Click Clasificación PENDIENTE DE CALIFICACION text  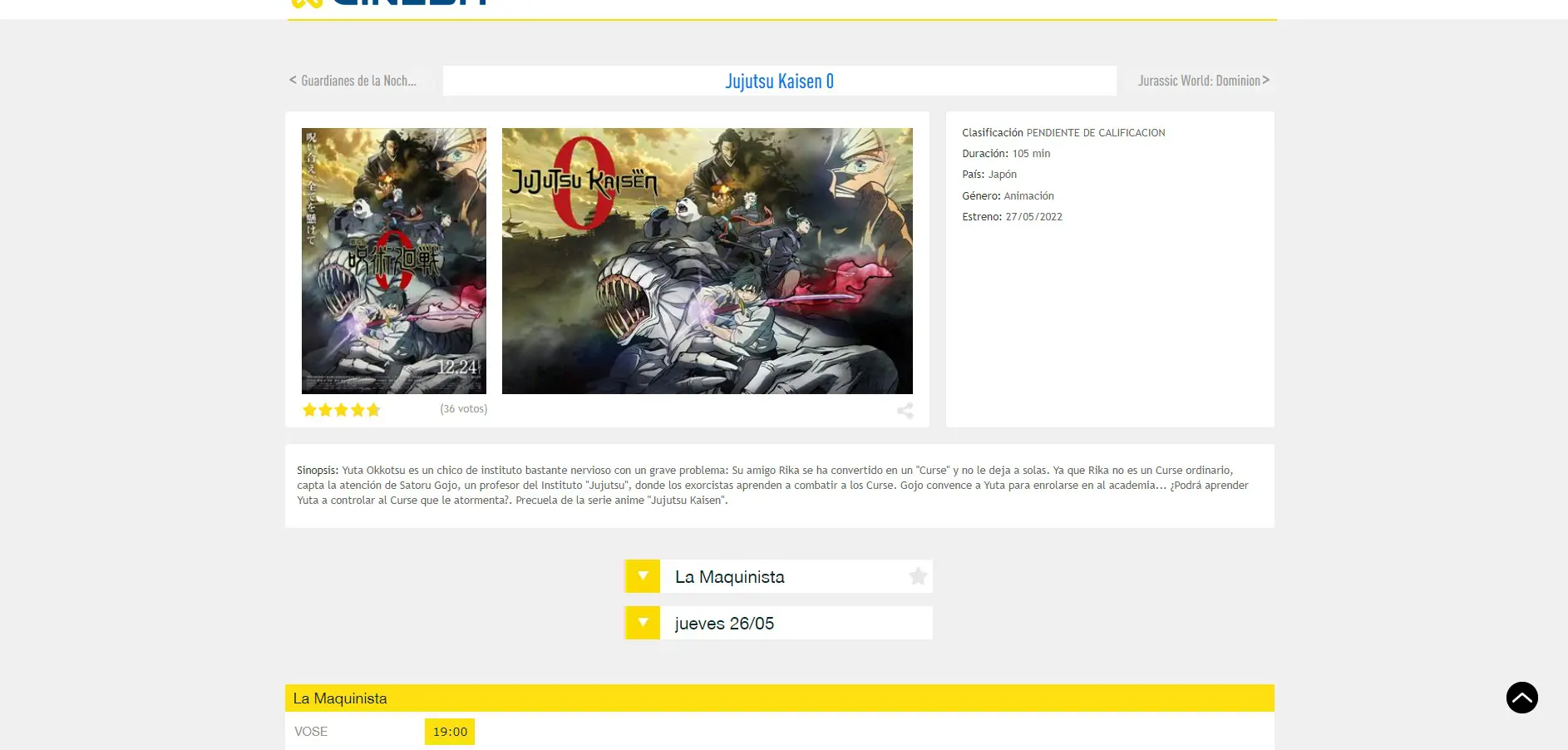coord(1063,133)
